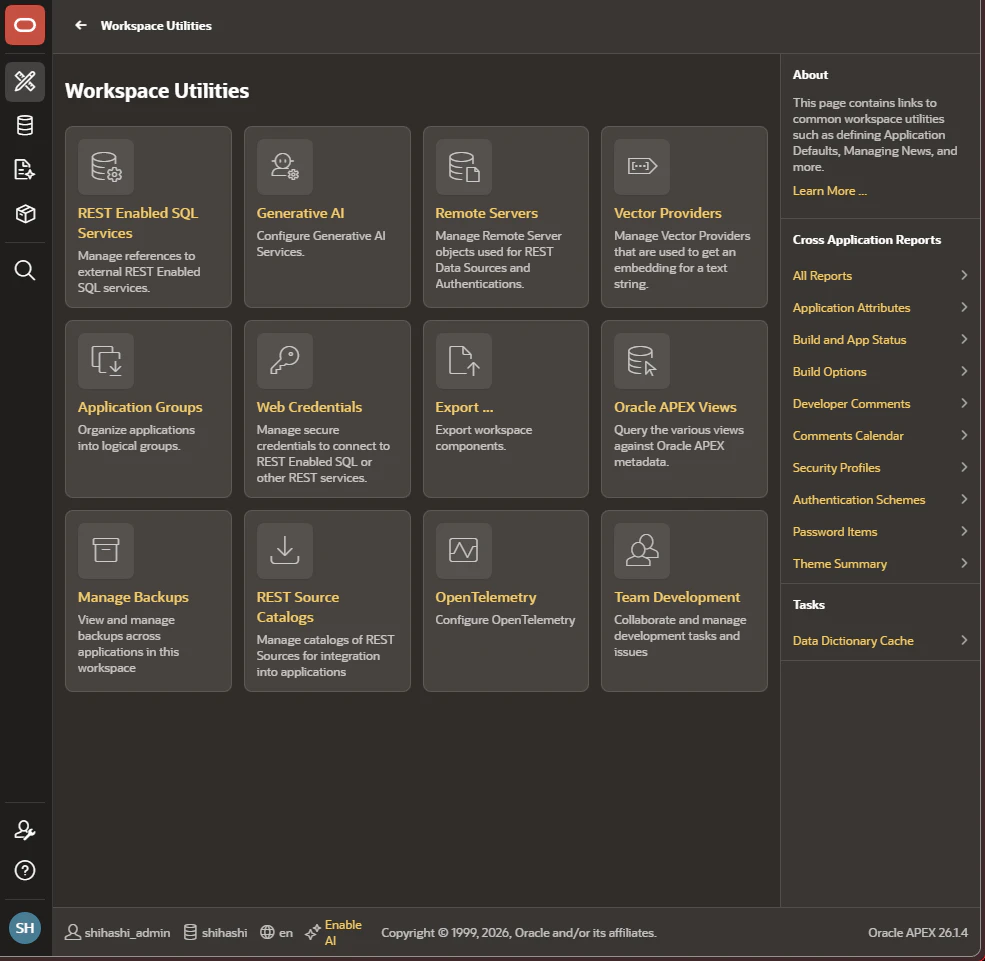Click the Oracle APEX home logo

[25, 25]
